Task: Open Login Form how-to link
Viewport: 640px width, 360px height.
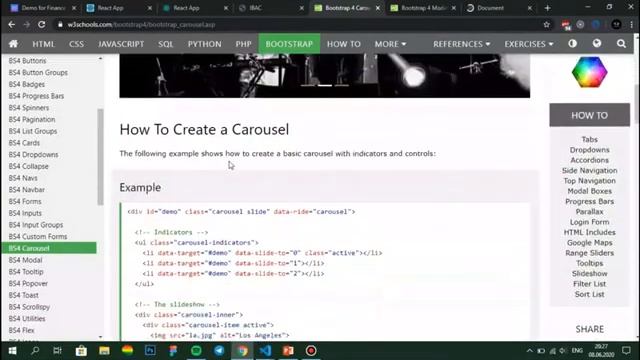Action: 589,222
